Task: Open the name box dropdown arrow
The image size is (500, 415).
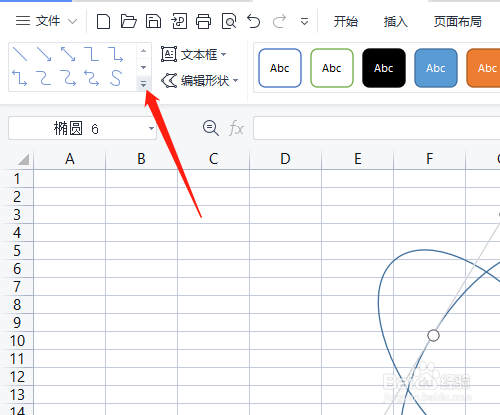Action: (151, 128)
